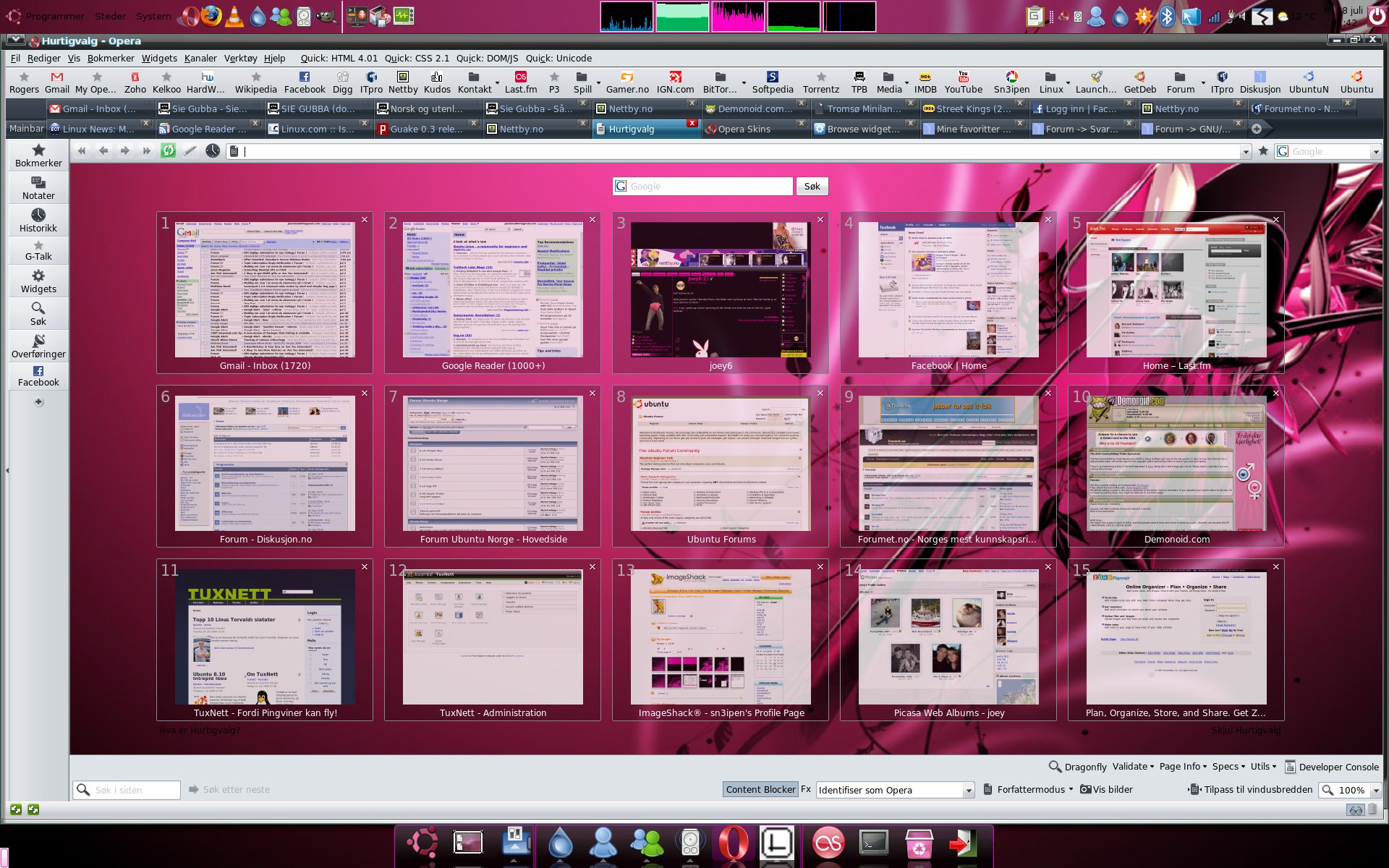Open the G-Talk panel
The image size is (1389, 868).
[38, 250]
